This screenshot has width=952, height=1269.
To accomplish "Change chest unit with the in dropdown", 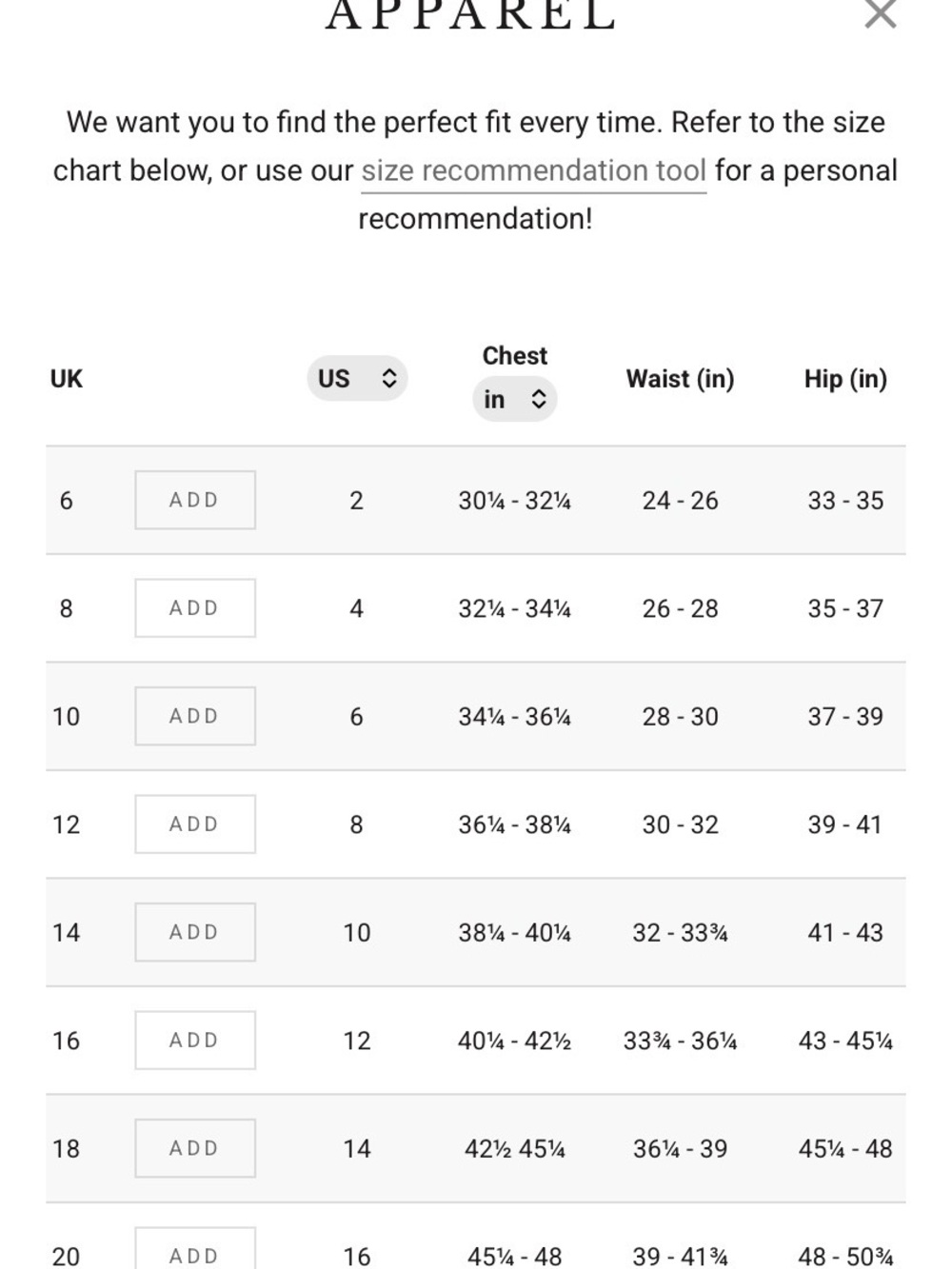I will [514, 399].
